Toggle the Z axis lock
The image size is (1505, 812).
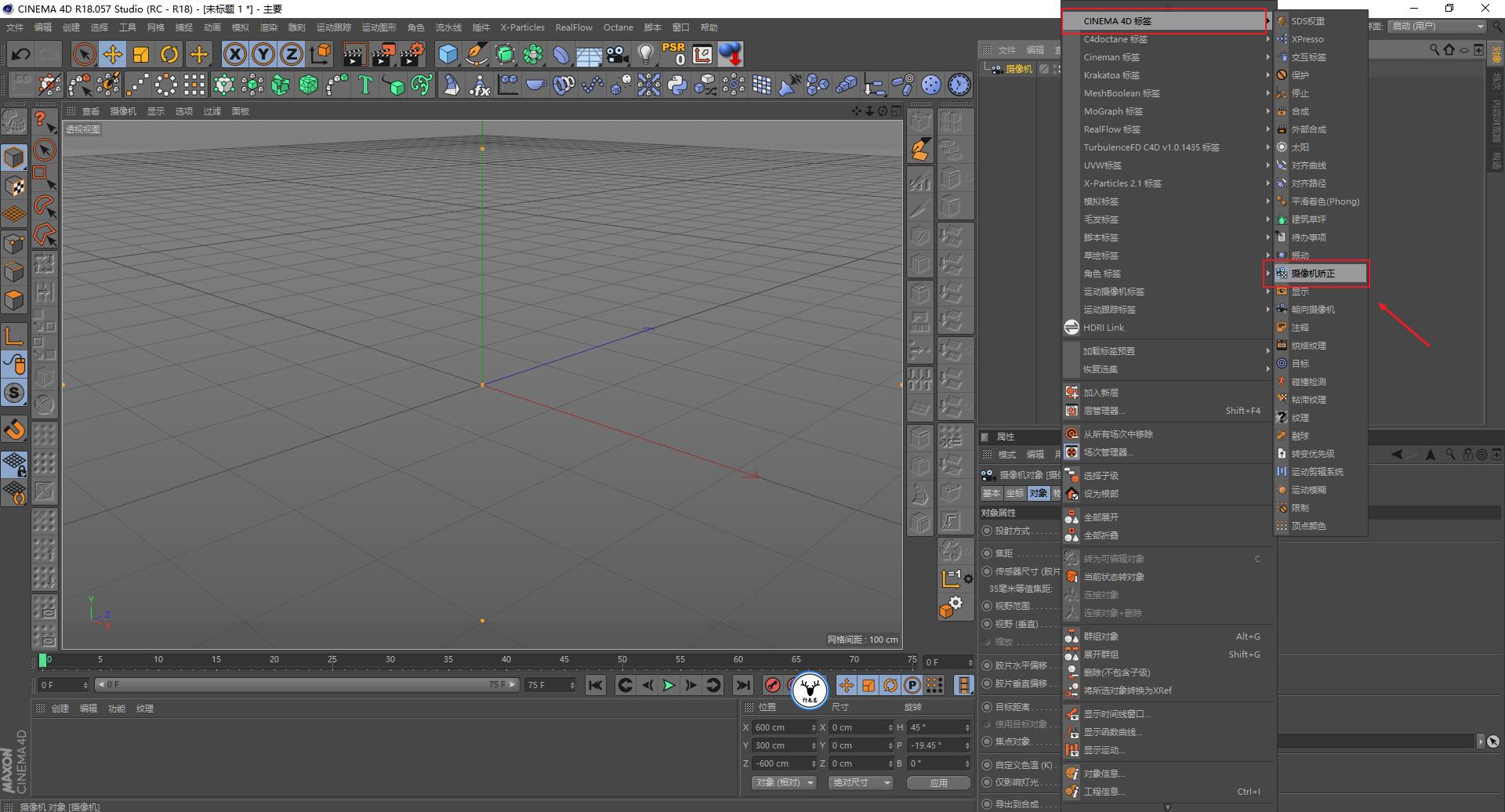pos(291,54)
